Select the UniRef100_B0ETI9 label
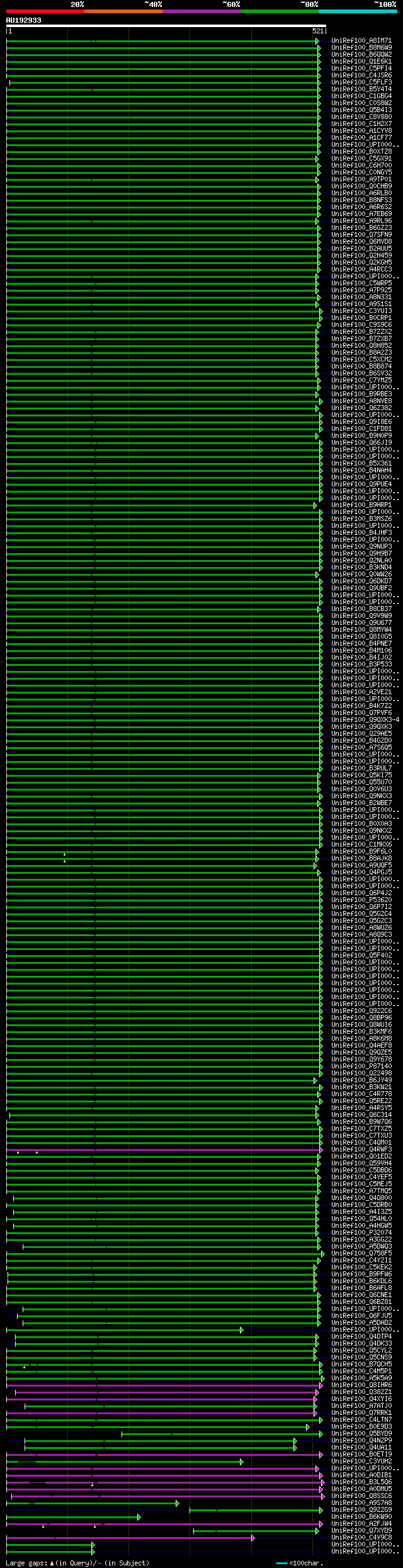 point(361,1455)
